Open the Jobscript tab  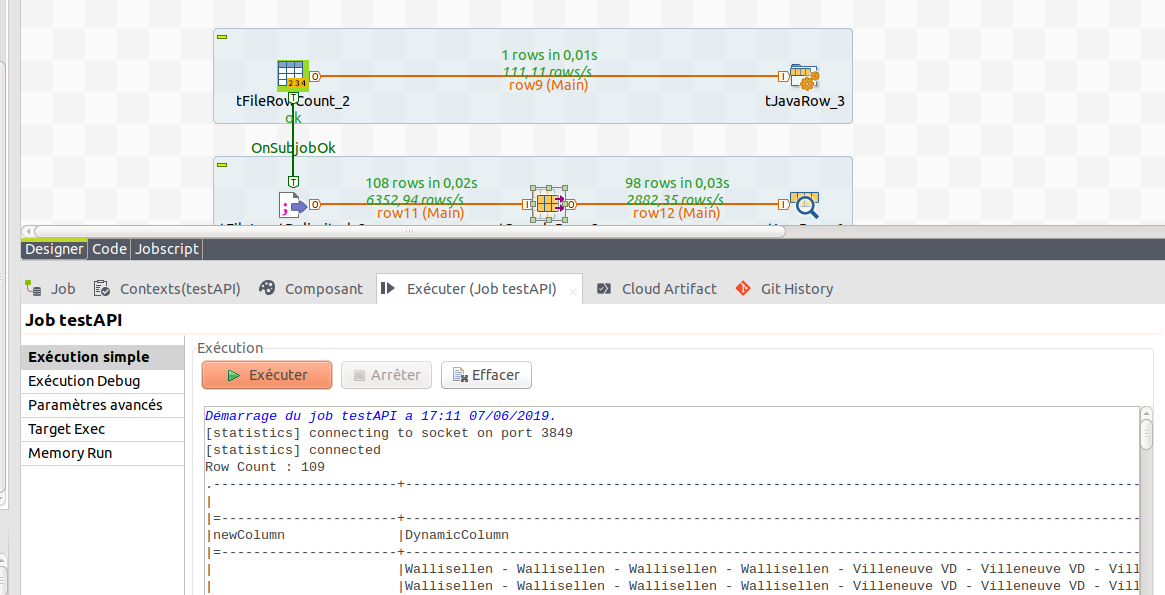[x=166, y=248]
